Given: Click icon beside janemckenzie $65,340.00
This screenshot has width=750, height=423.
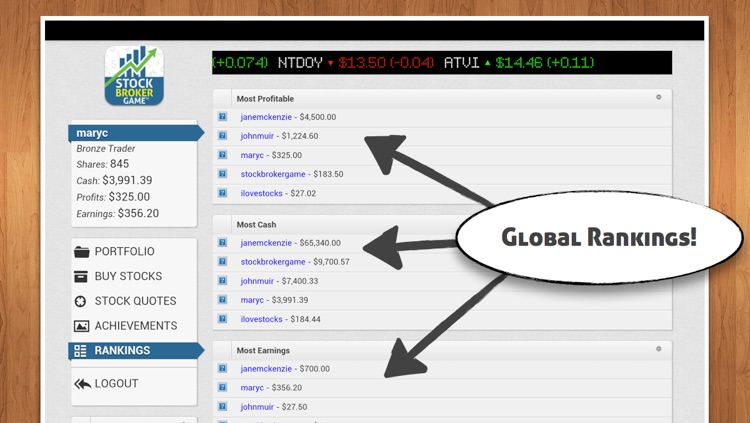Looking at the screenshot, I should tap(222, 243).
